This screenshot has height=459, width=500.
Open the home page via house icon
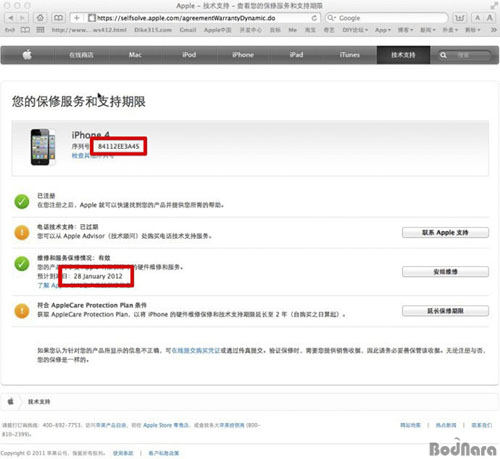click(x=40, y=18)
